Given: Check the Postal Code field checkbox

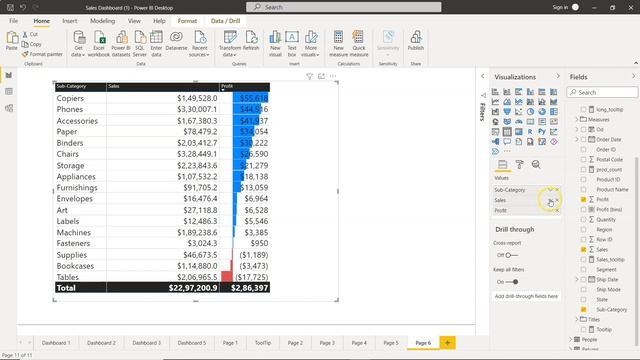Looking at the screenshot, I should [583, 160].
